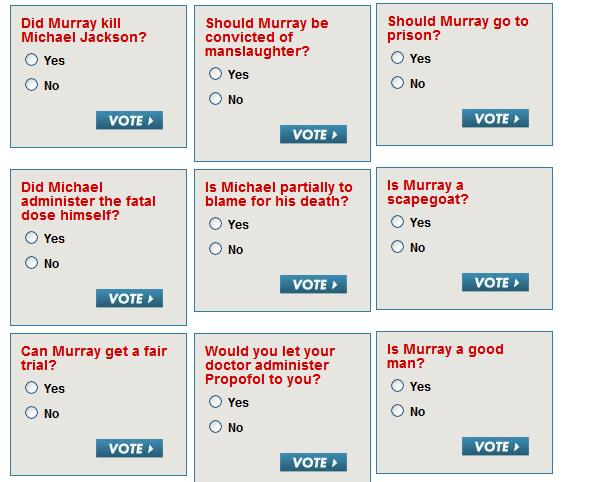Click VOTE under 'Should Murray go to prison?'
This screenshot has height=482, width=589.
(x=495, y=118)
